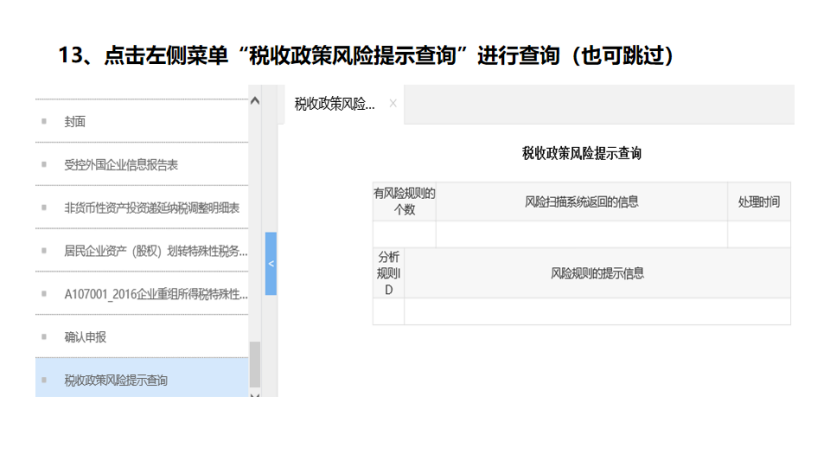The width and height of the screenshot is (831, 468).
Task: Click the 处理时间 column header
Action: (758, 201)
